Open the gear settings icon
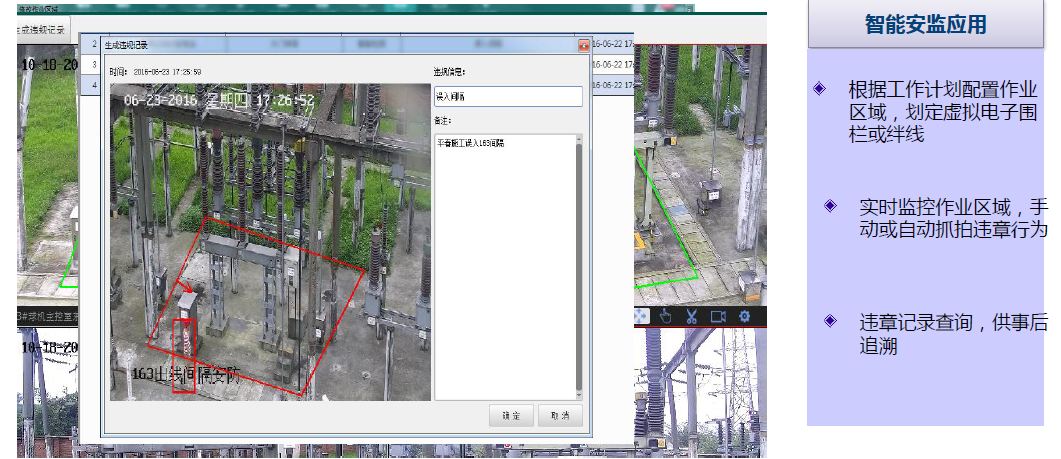Image resolution: width=1061 pixels, height=459 pixels. coord(744,316)
